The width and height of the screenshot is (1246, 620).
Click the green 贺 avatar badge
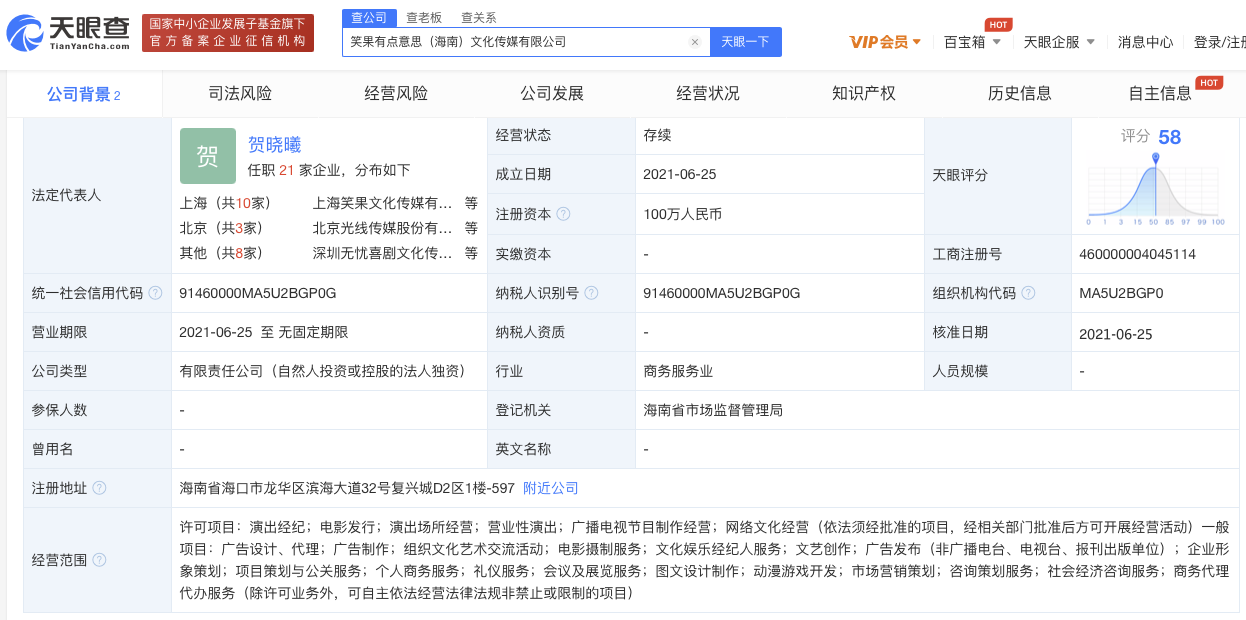(207, 156)
